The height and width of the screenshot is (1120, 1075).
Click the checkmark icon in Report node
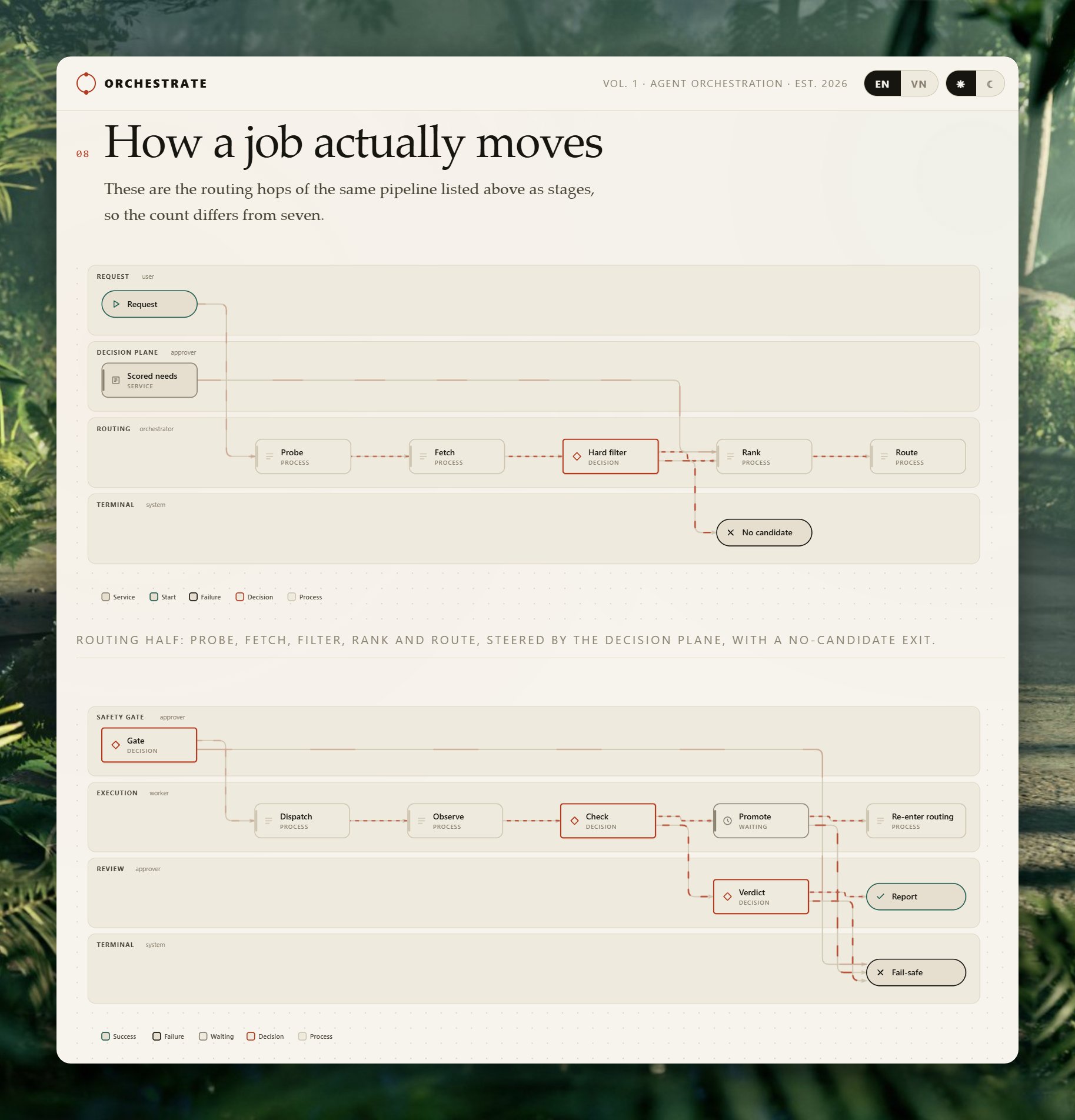click(x=880, y=896)
